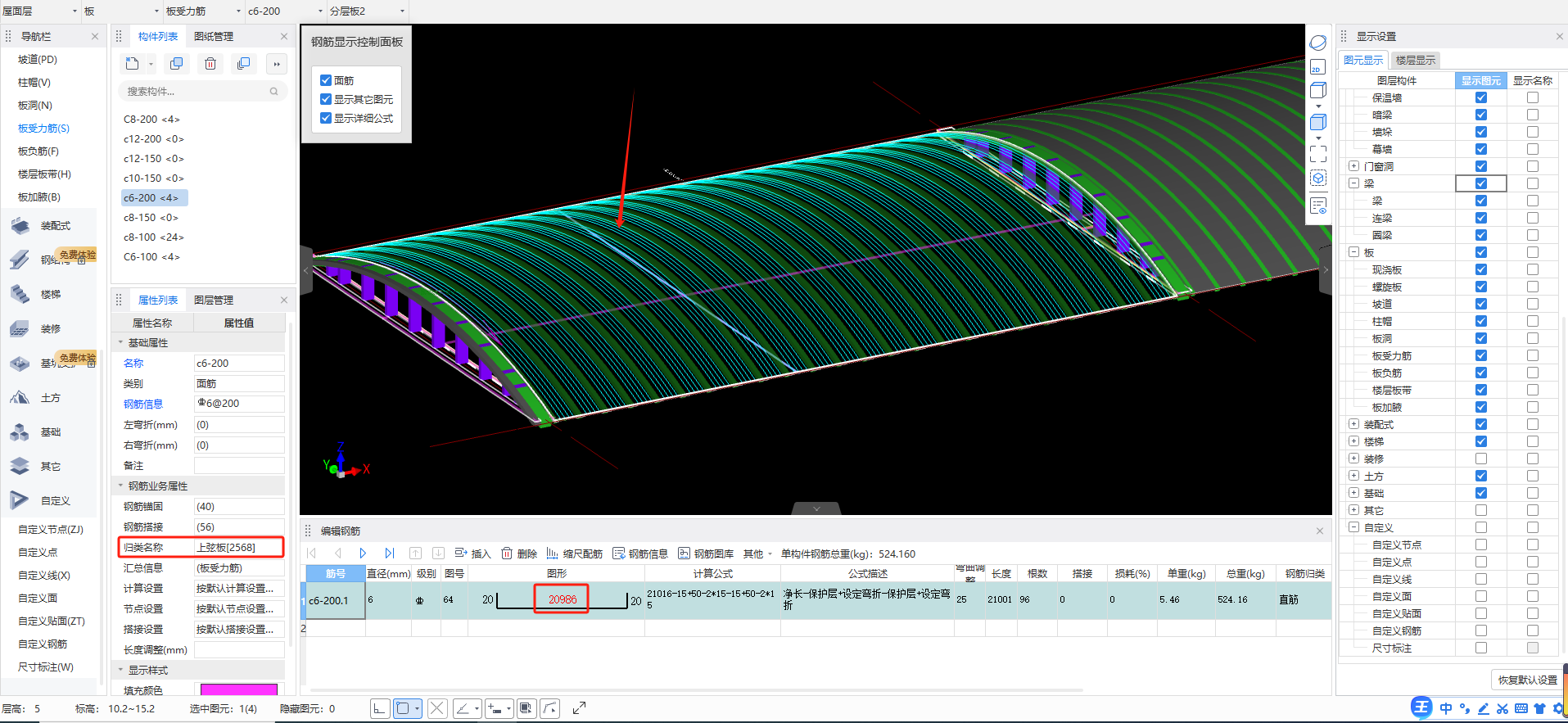Click the 插入 insert rebar button
Image resolution: width=1568 pixels, height=723 pixels.
pos(472,554)
